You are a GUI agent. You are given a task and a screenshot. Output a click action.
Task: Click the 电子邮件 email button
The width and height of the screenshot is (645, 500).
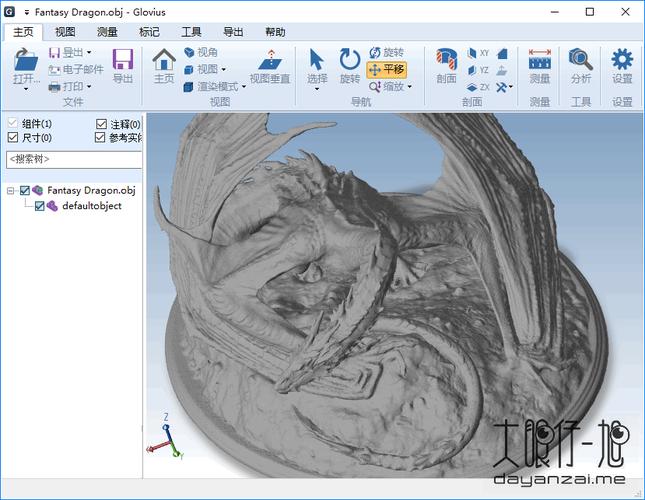pyautogui.click(x=76, y=69)
